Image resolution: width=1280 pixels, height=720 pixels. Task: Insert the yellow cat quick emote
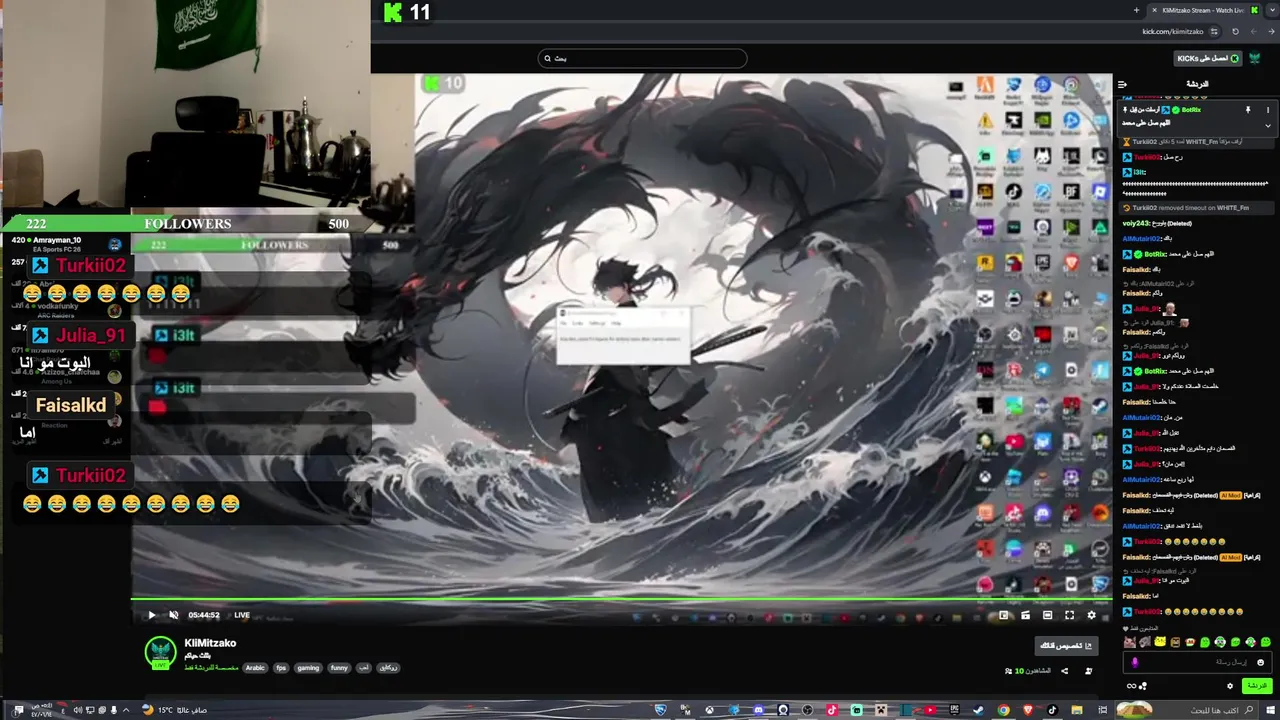1160,641
